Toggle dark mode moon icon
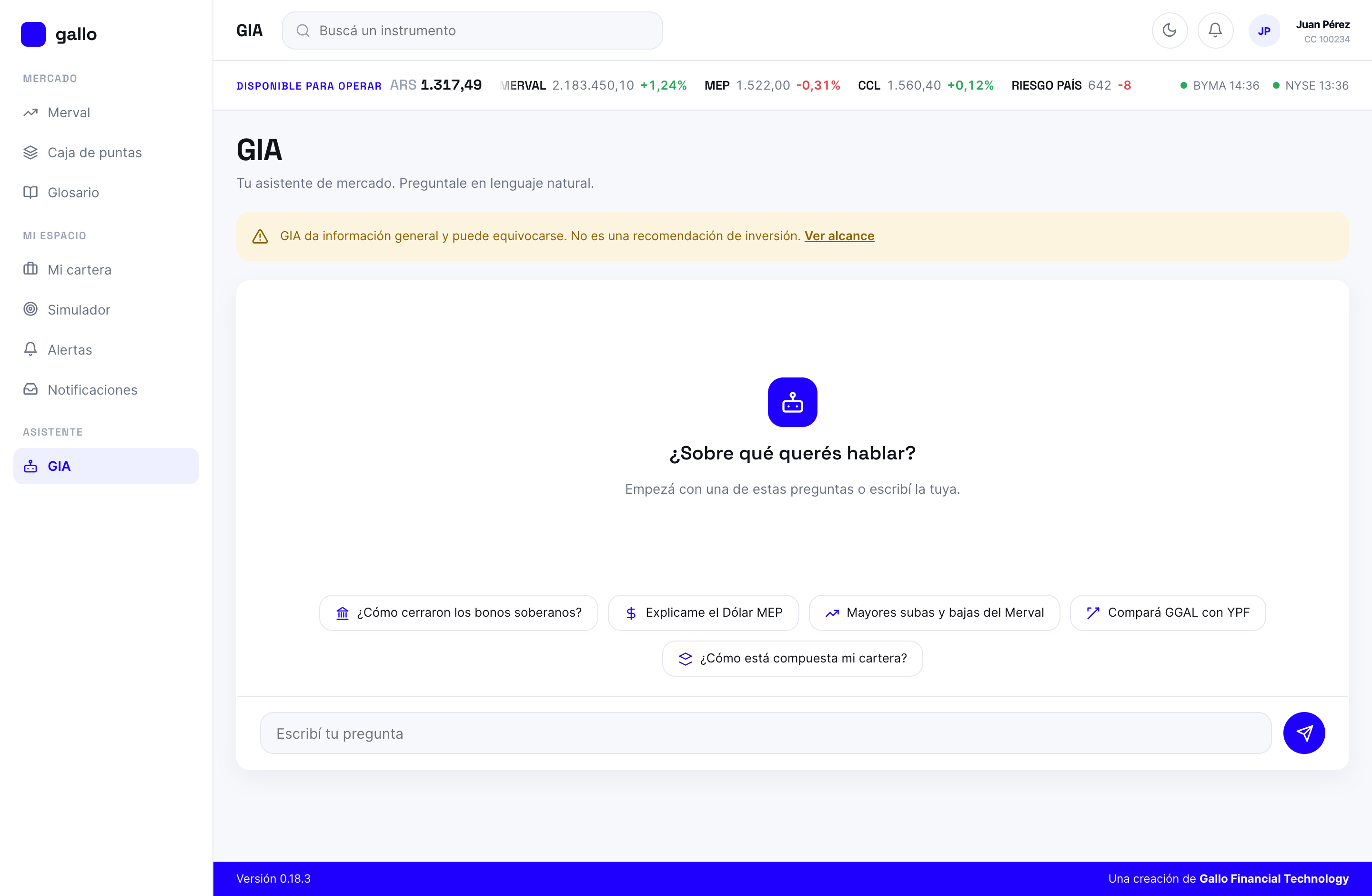 1169,31
